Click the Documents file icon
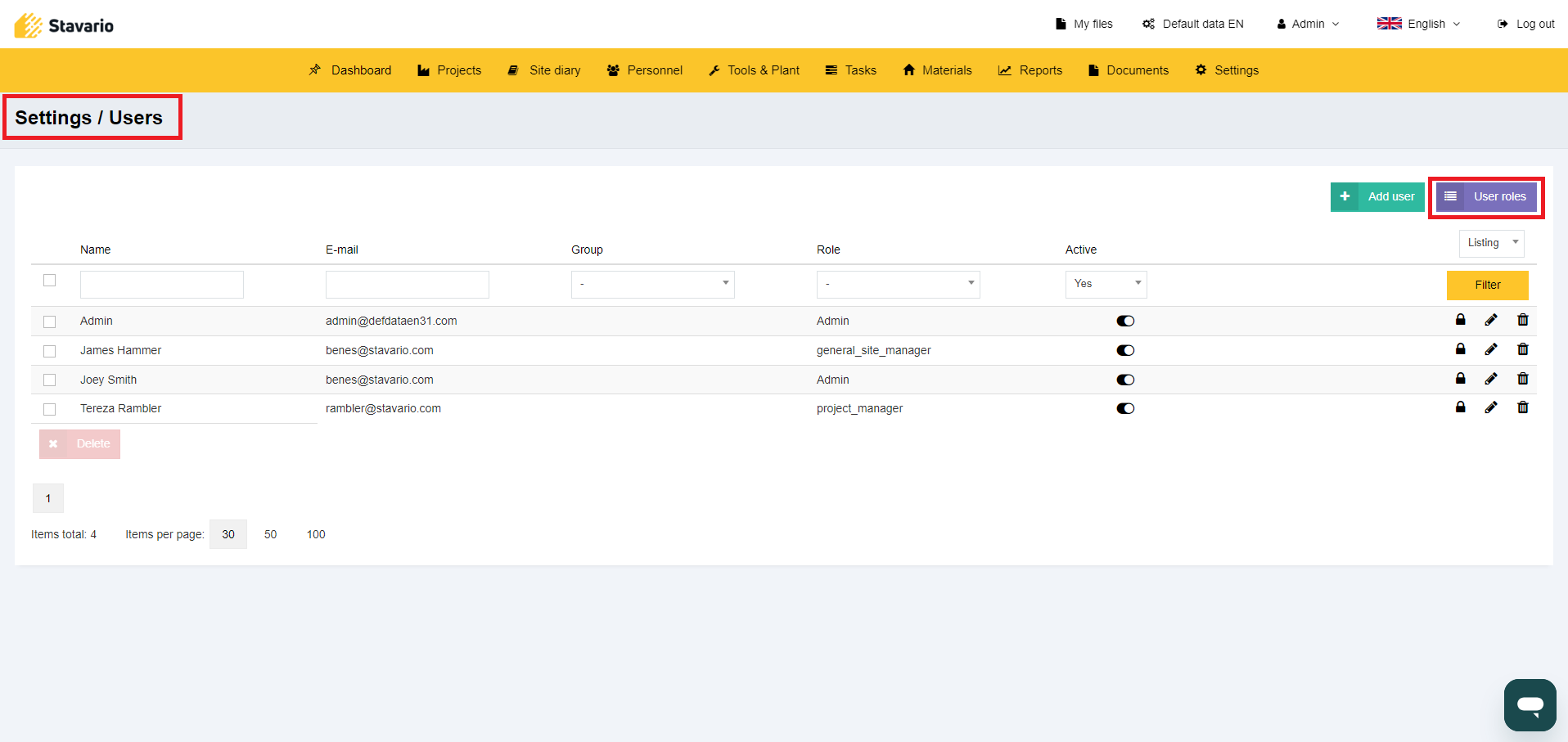The height and width of the screenshot is (742, 1568). pyautogui.click(x=1093, y=70)
